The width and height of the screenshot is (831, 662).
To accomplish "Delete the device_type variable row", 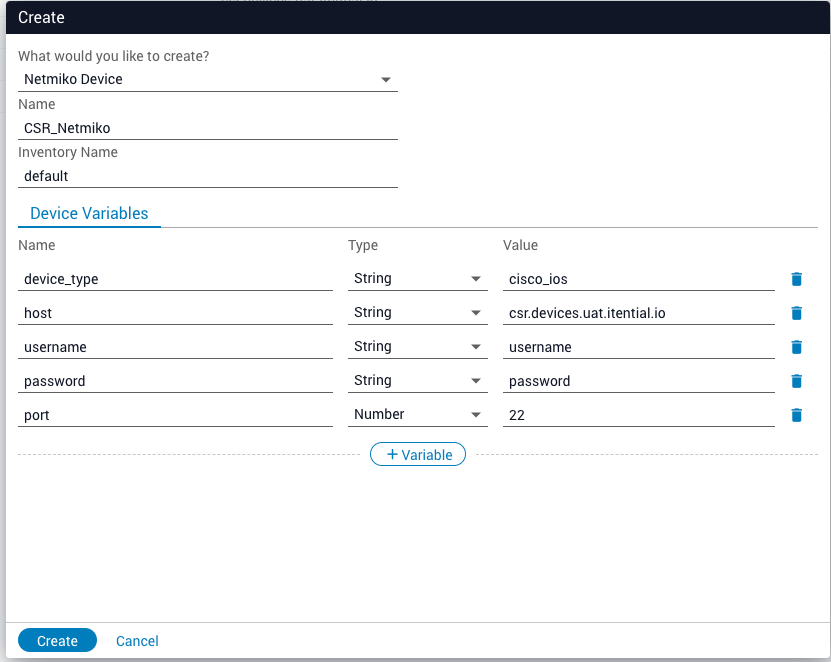I will coord(796,279).
